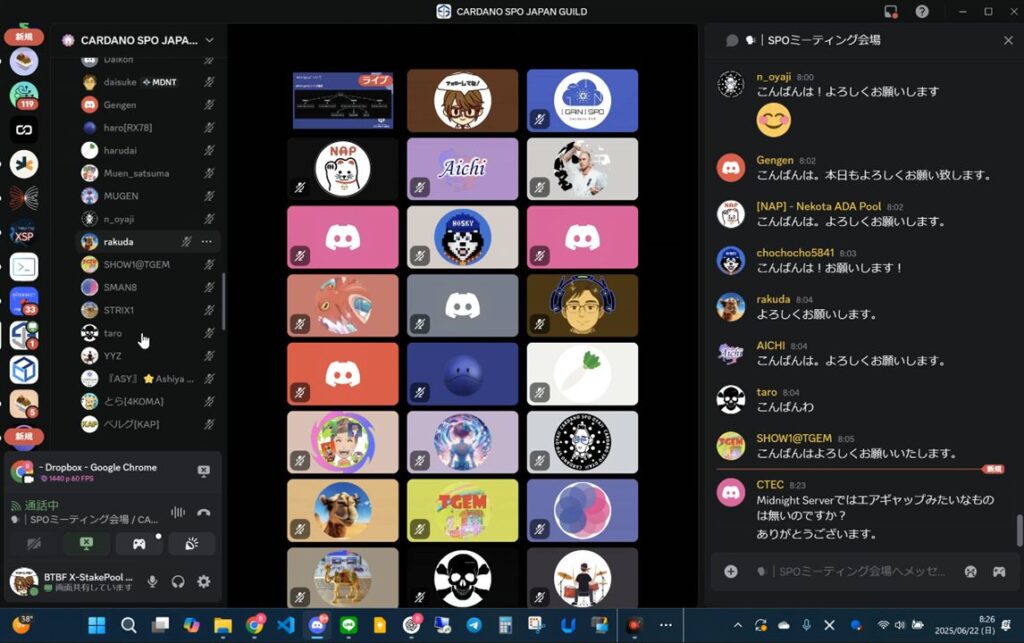Select MUGEN in the member list
Image resolution: width=1024 pixels, height=643 pixels.
[148, 196]
